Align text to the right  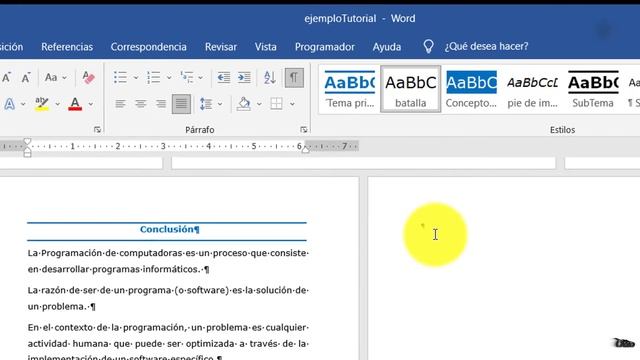[x=161, y=104]
